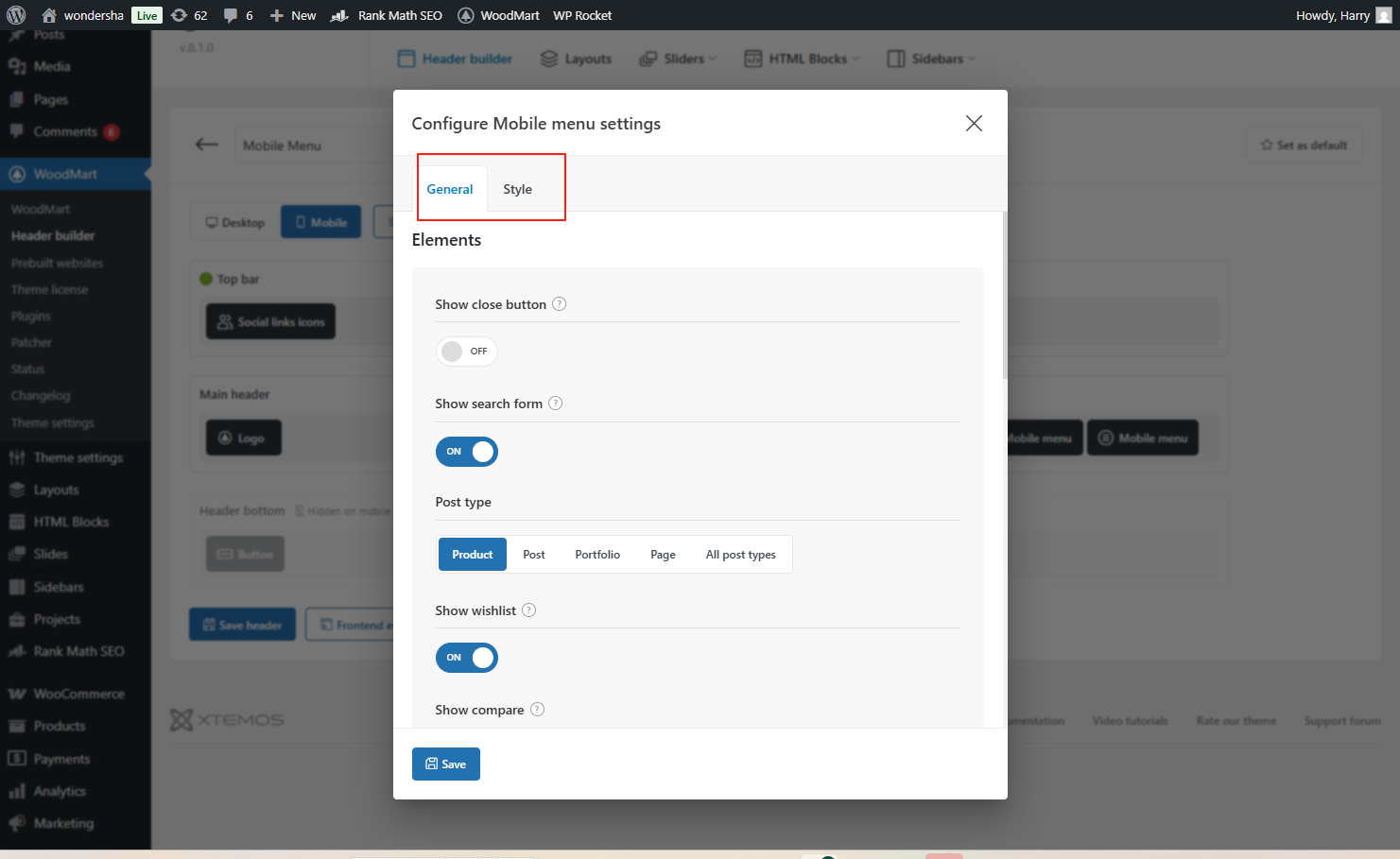
Task: Choose Portfolio as post type
Action: [597, 555]
